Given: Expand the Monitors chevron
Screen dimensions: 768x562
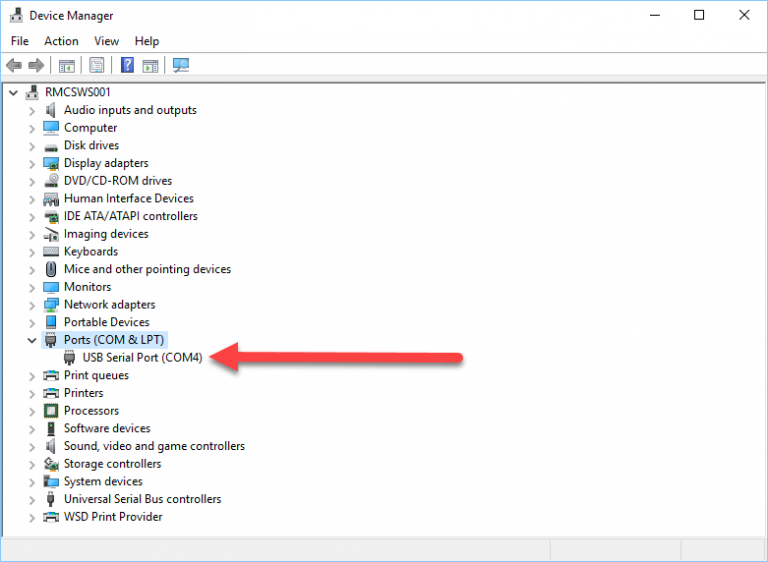Looking at the screenshot, I should [32, 288].
